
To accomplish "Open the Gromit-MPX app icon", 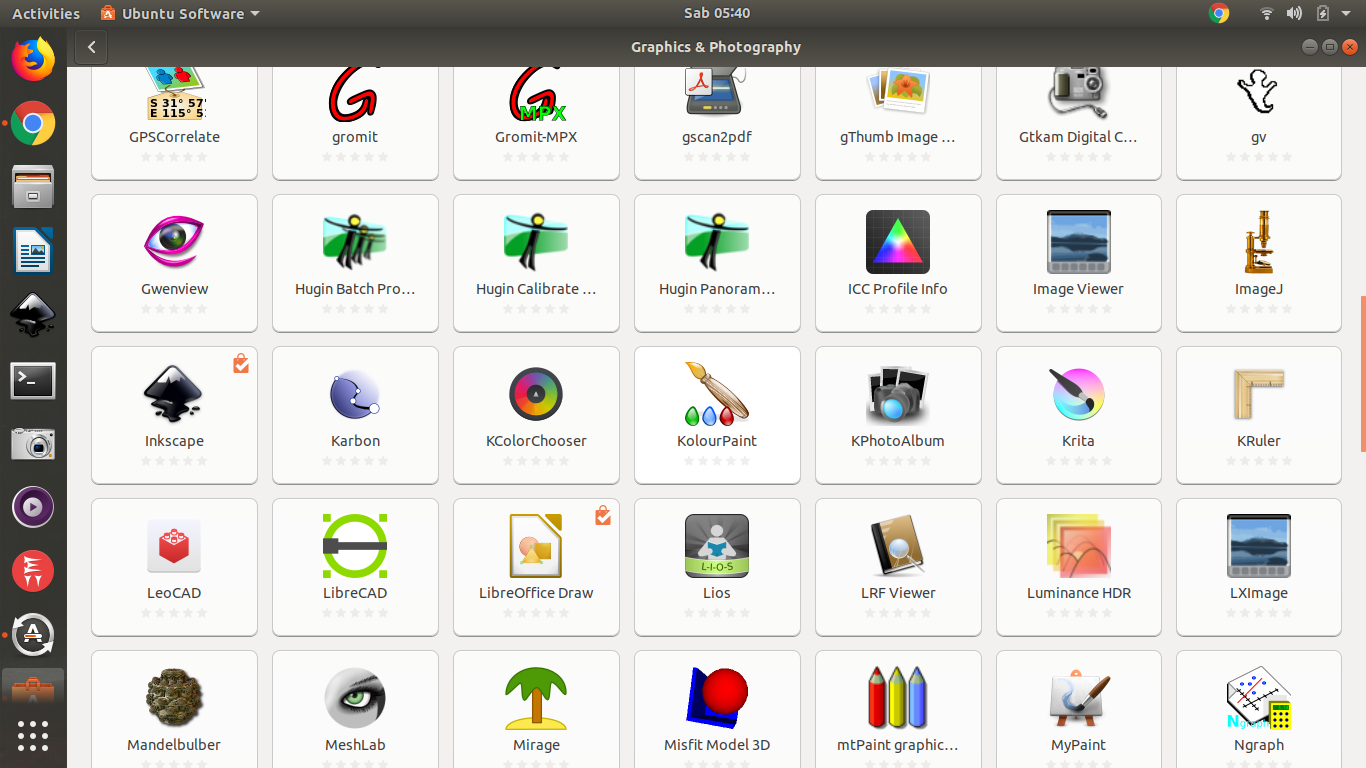I will [x=536, y=93].
